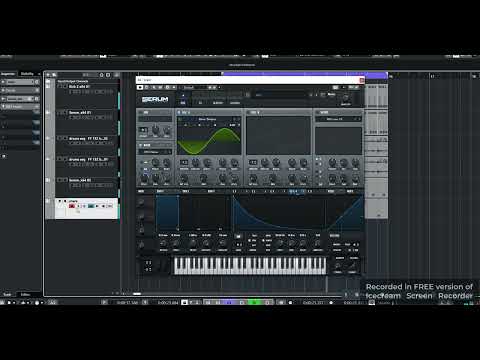The width and height of the screenshot is (480, 360).
Task: Click the OSC A Blend knob
Action: pyautogui.click(x=207, y=163)
